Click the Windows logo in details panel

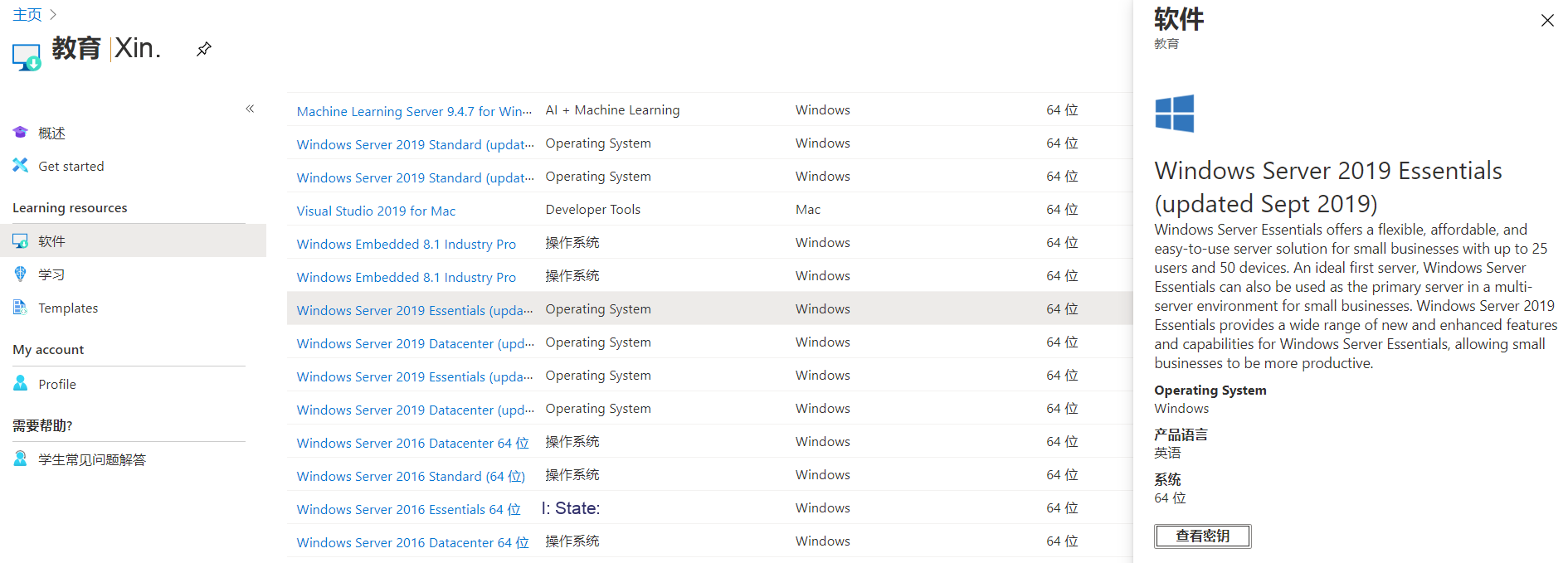1175,114
